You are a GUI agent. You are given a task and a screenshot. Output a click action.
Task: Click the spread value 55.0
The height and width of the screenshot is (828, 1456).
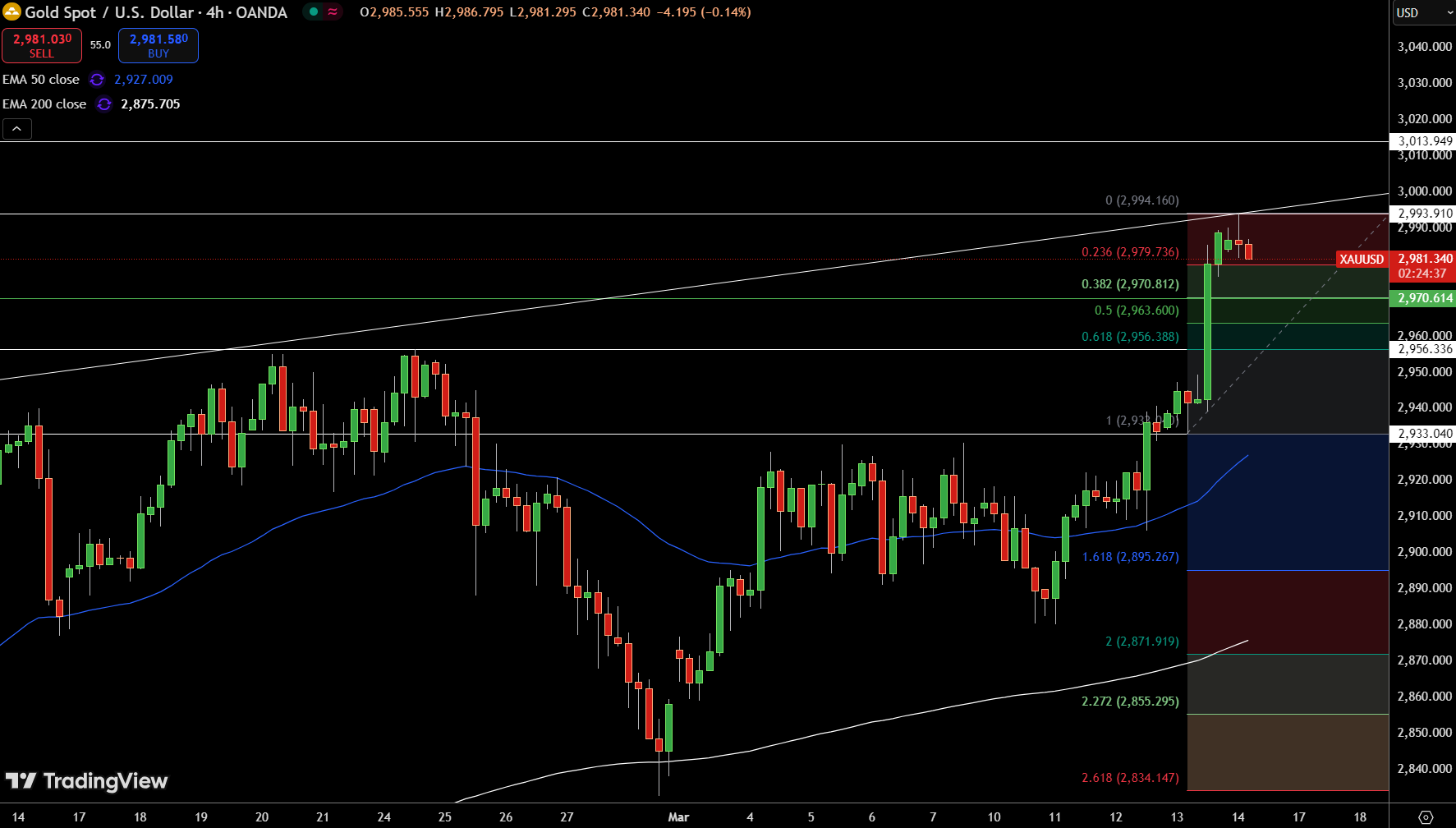pyautogui.click(x=100, y=45)
